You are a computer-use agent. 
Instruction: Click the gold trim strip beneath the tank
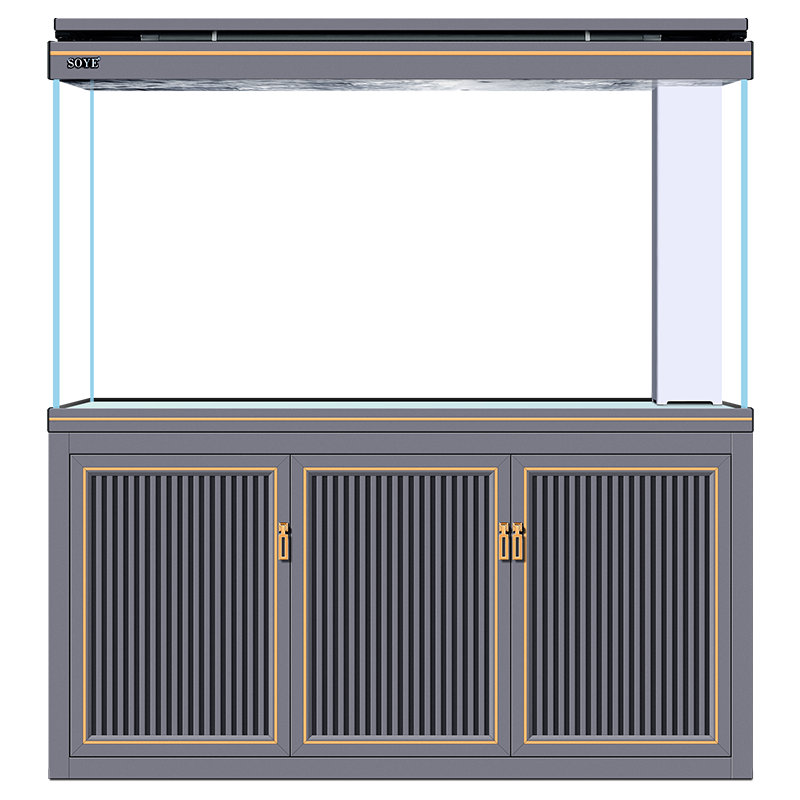click(x=400, y=419)
